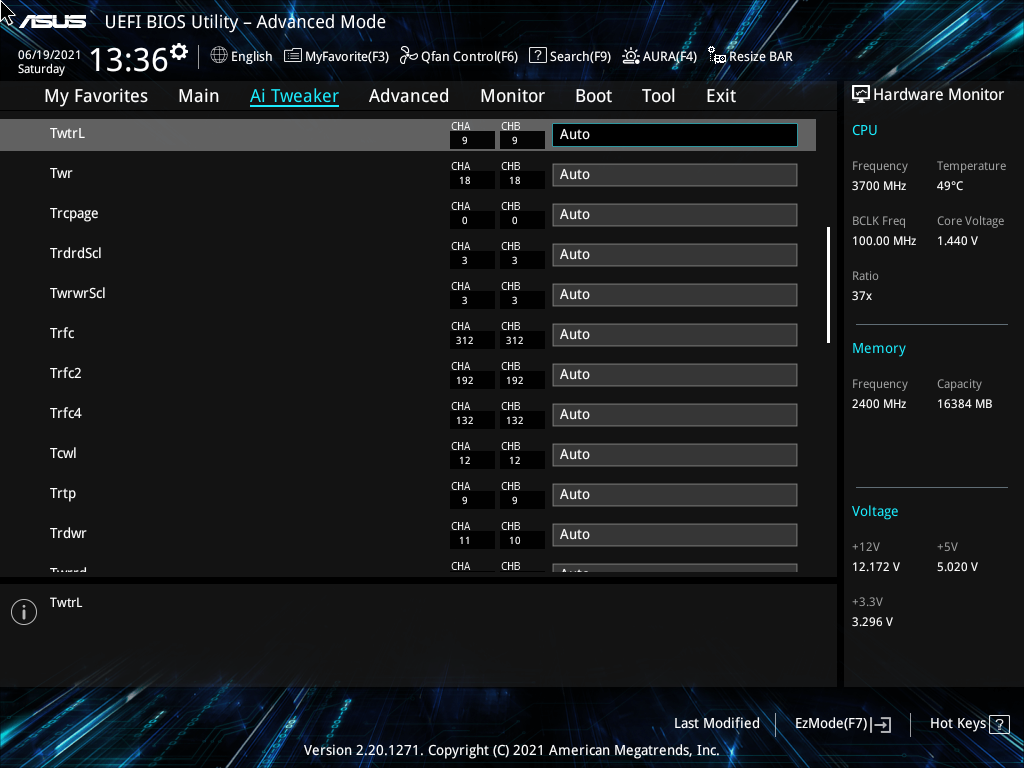Click the Hot Keys help icon
Screen dimensions: 1024x768
[1001, 723]
